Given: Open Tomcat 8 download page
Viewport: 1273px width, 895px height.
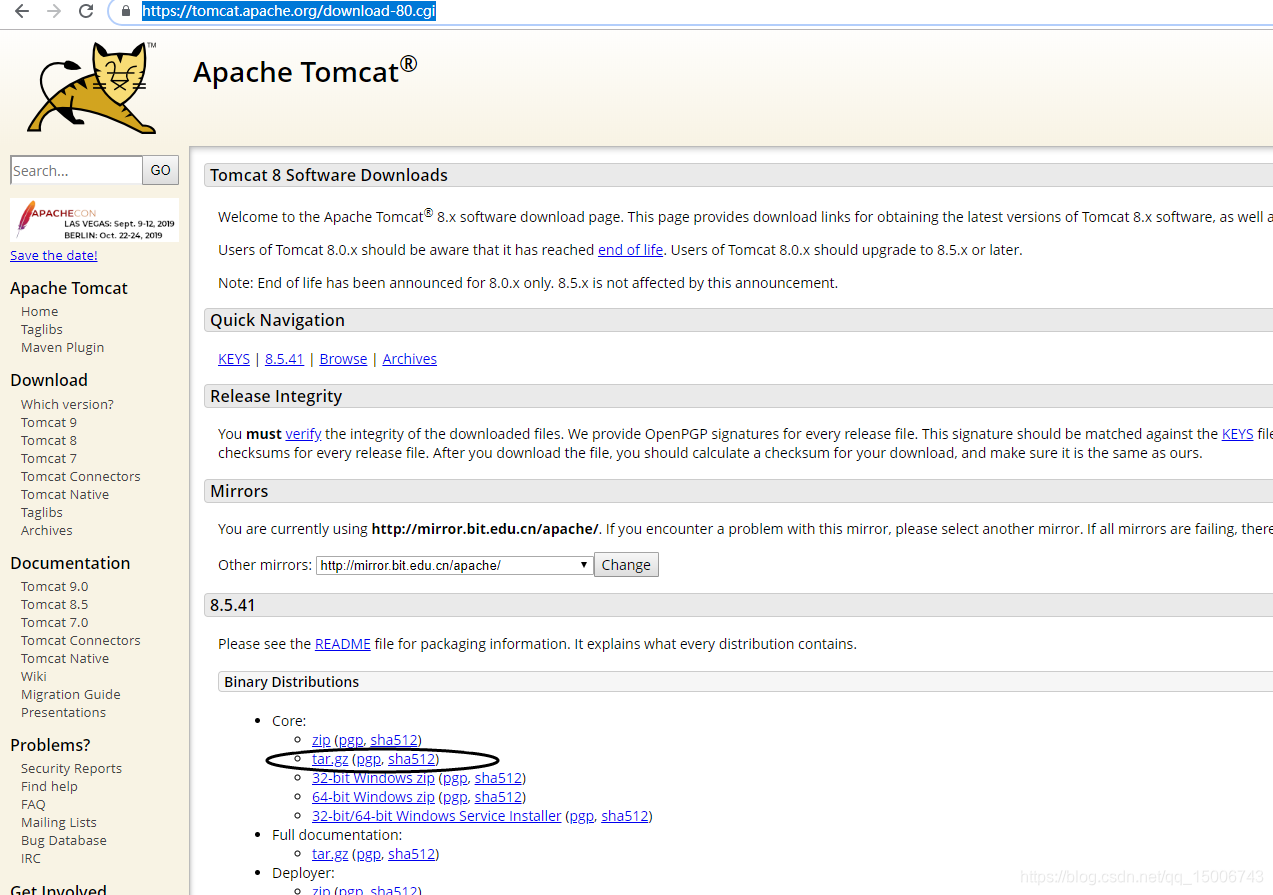Looking at the screenshot, I should [49, 440].
